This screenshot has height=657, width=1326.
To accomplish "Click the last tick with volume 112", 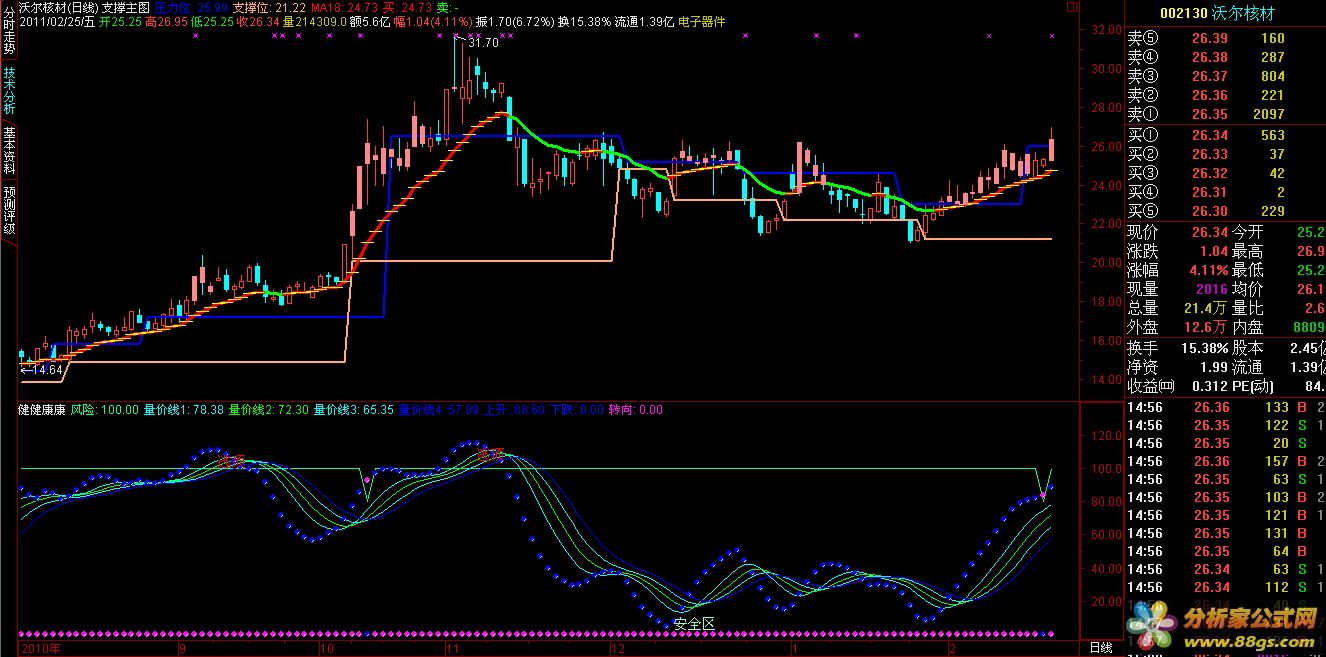I will point(1225,587).
